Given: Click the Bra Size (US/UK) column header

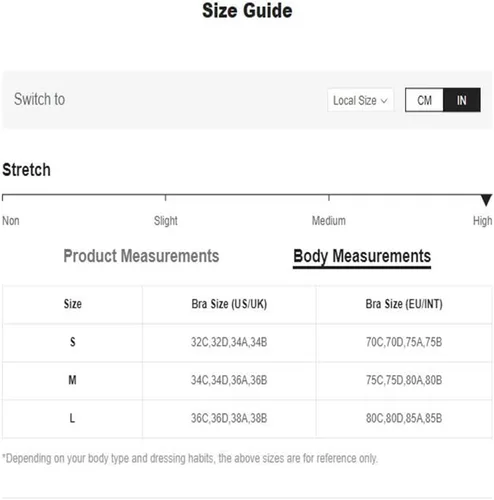Looking at the screenshot, I should pyautogui.click(x=229, y=304).
